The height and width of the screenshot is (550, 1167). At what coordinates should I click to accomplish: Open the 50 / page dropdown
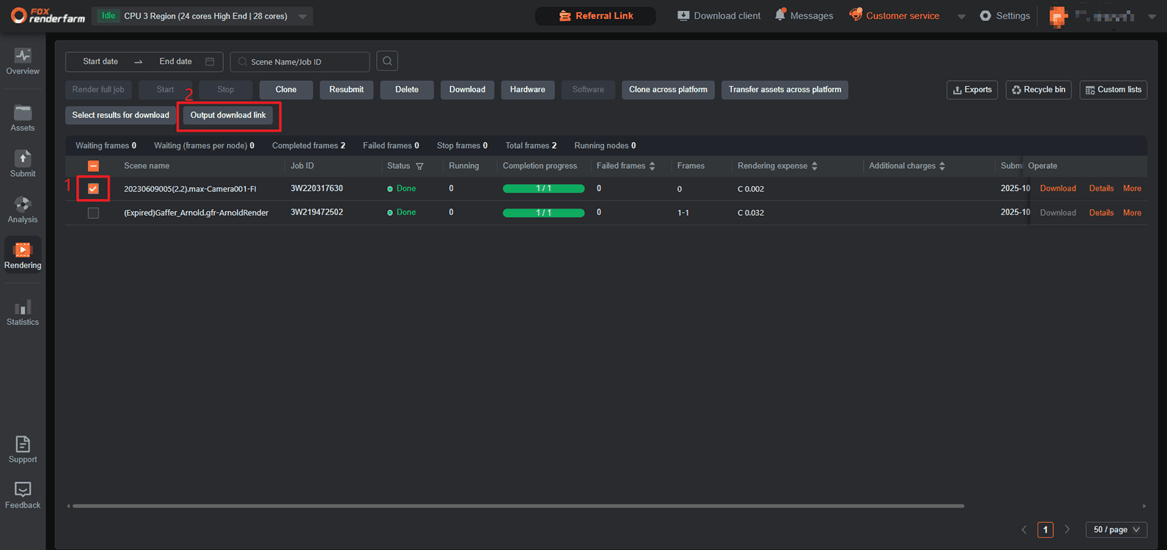(x=1116, y=530)
